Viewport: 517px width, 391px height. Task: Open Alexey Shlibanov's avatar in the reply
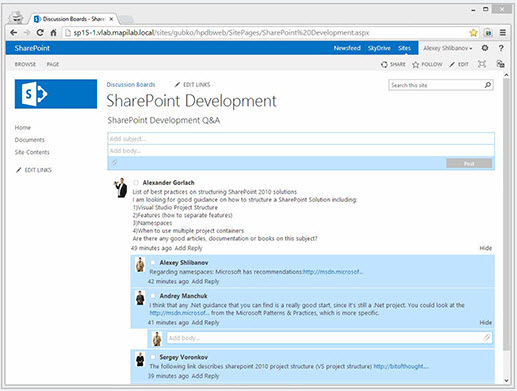pyautogui.click(x=140, y=265)
